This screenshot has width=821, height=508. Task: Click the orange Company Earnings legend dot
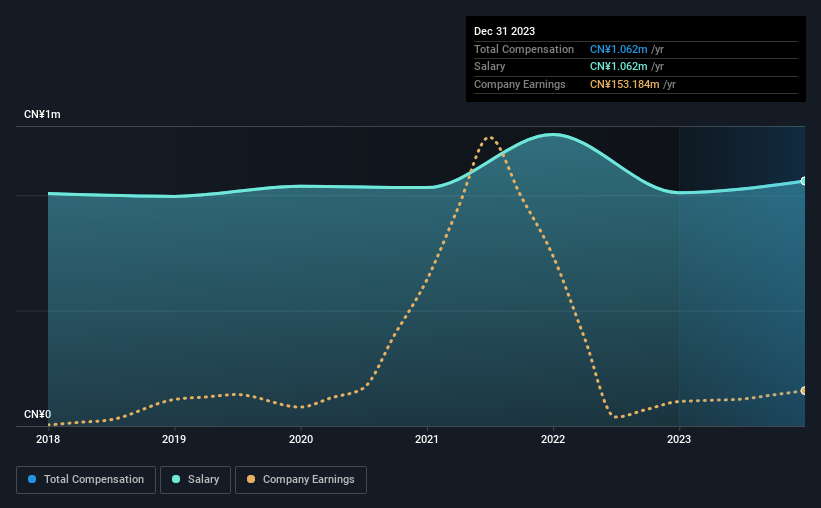click(x=251, y=479)
